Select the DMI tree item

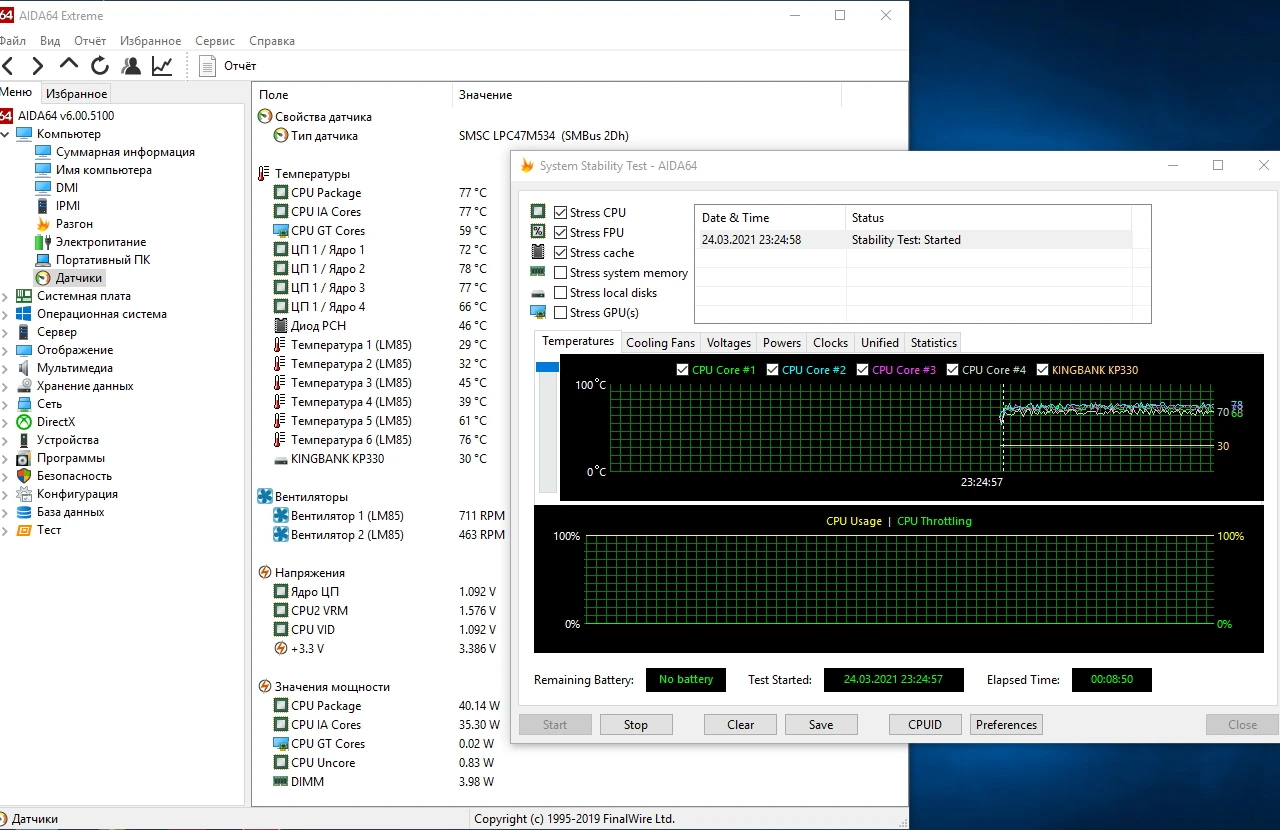click(x=67, y=188)
